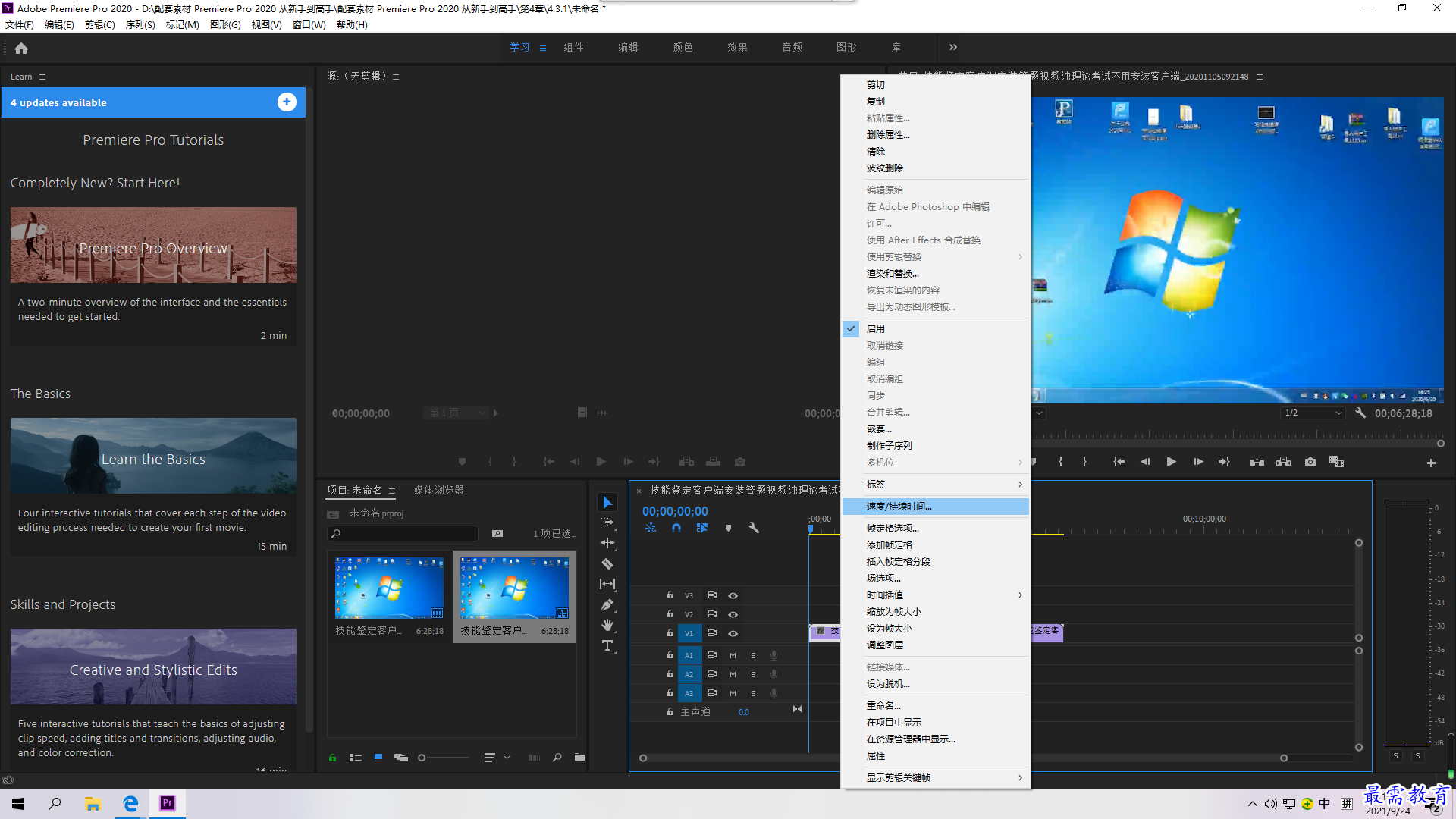
Task: Choose 嵌套 from context menu
Action: pos(936,428)
